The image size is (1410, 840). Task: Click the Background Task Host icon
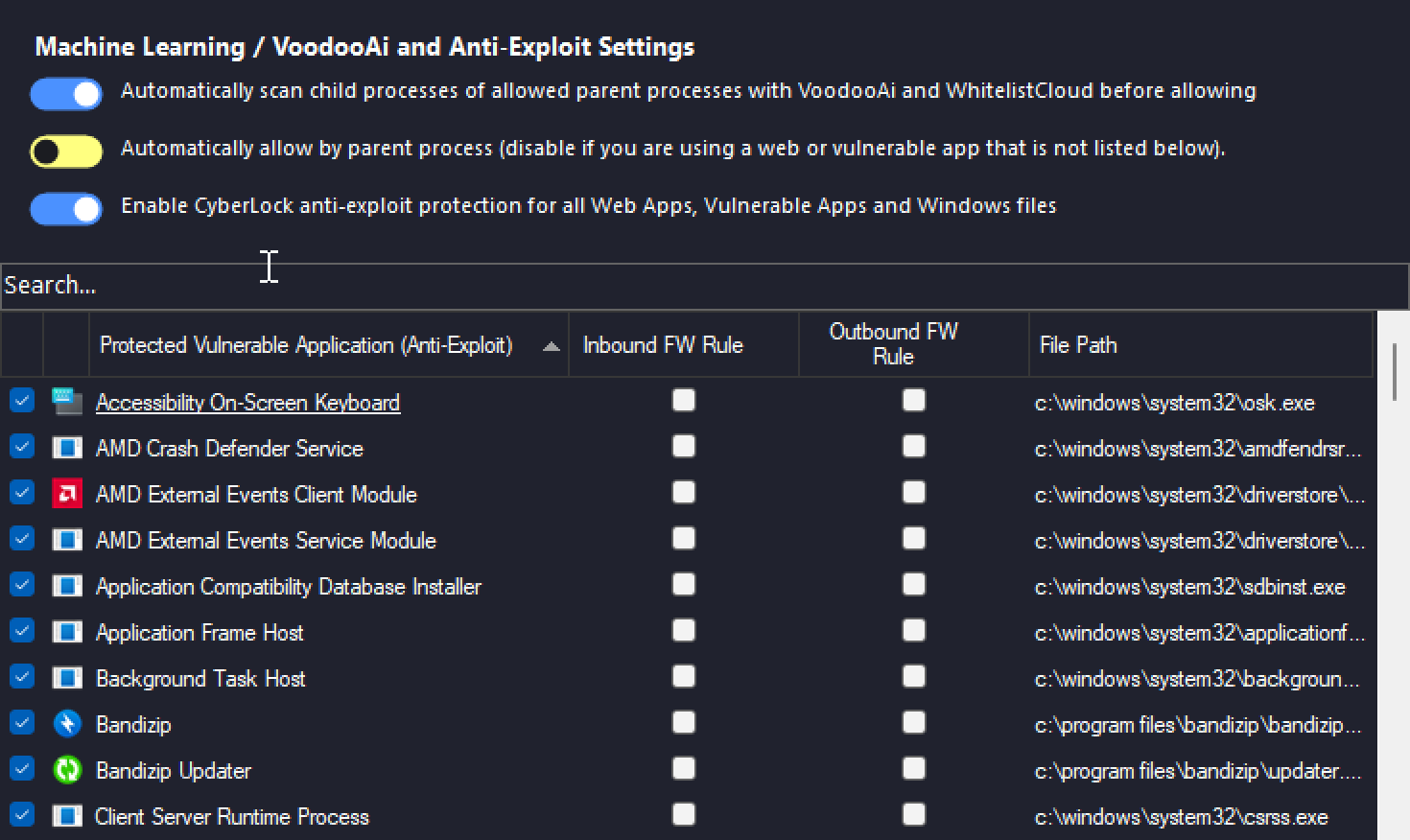[67, 678]
